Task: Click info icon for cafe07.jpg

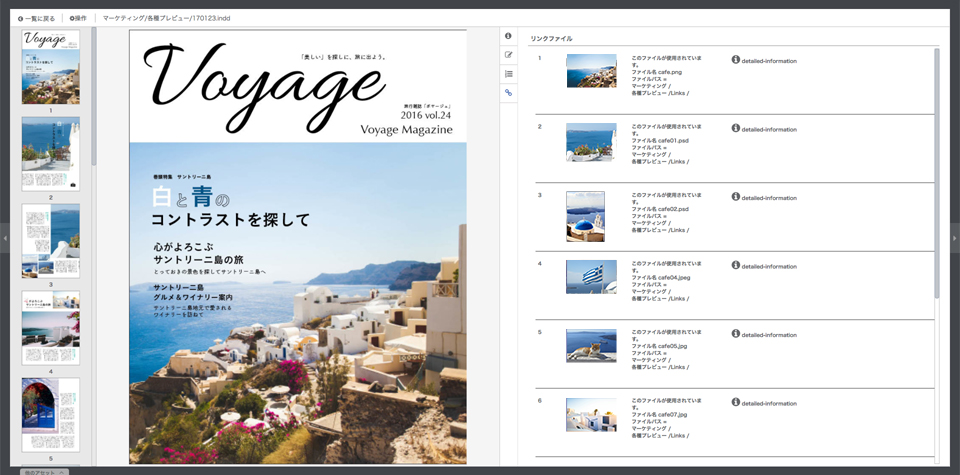Action: coord(736,402)
